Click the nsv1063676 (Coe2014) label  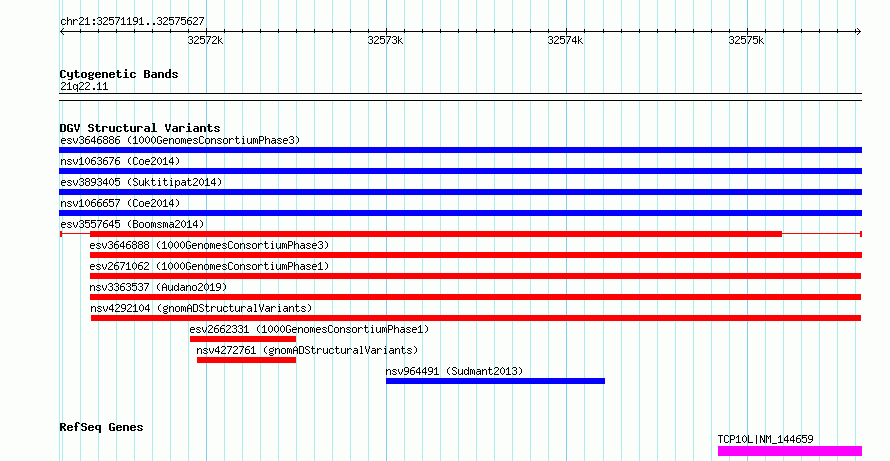pos(120,161)
